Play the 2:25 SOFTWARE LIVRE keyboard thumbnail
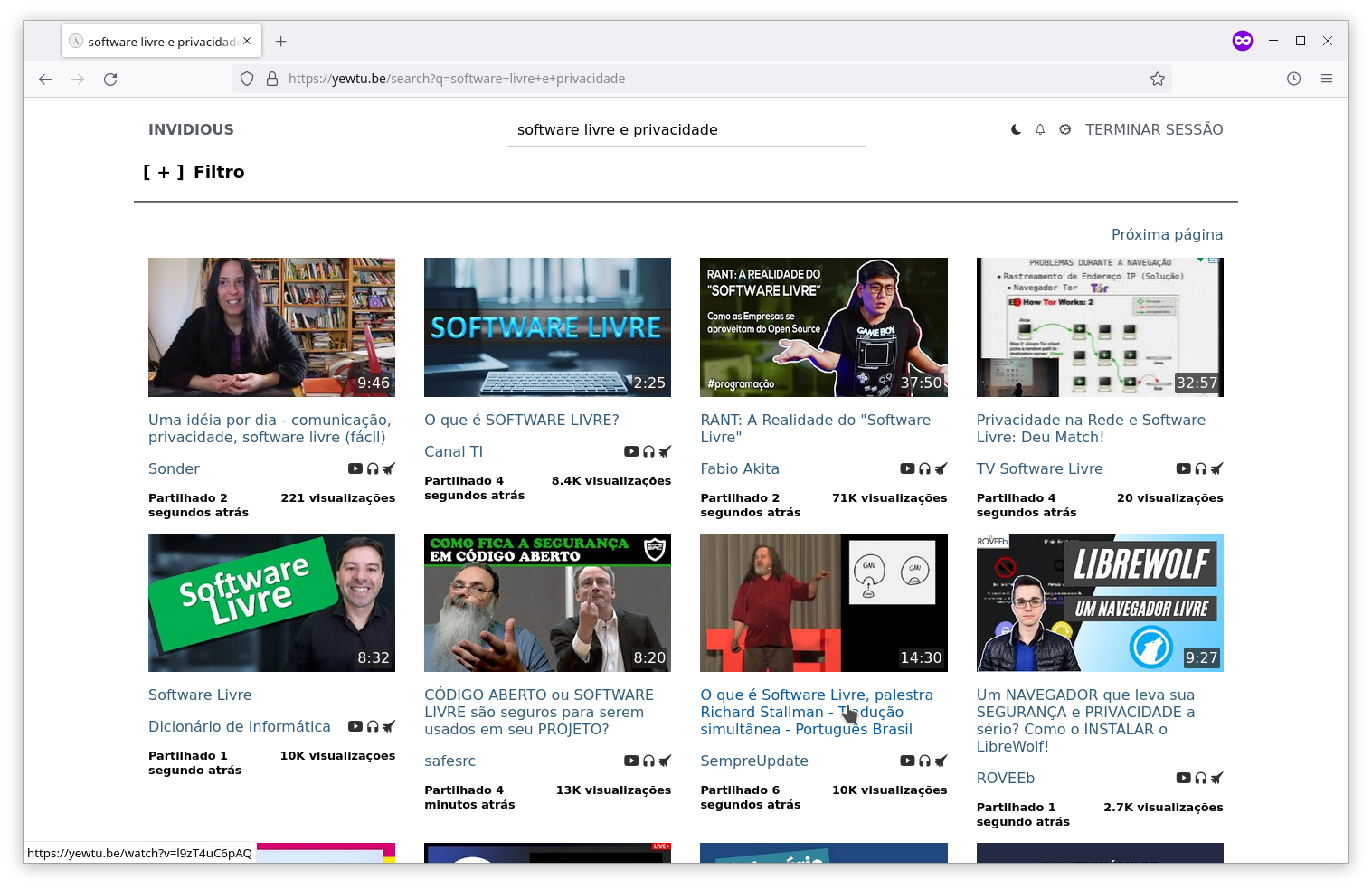The width and height of the screenshot is (1372, 889). click(x=547, y=327)
